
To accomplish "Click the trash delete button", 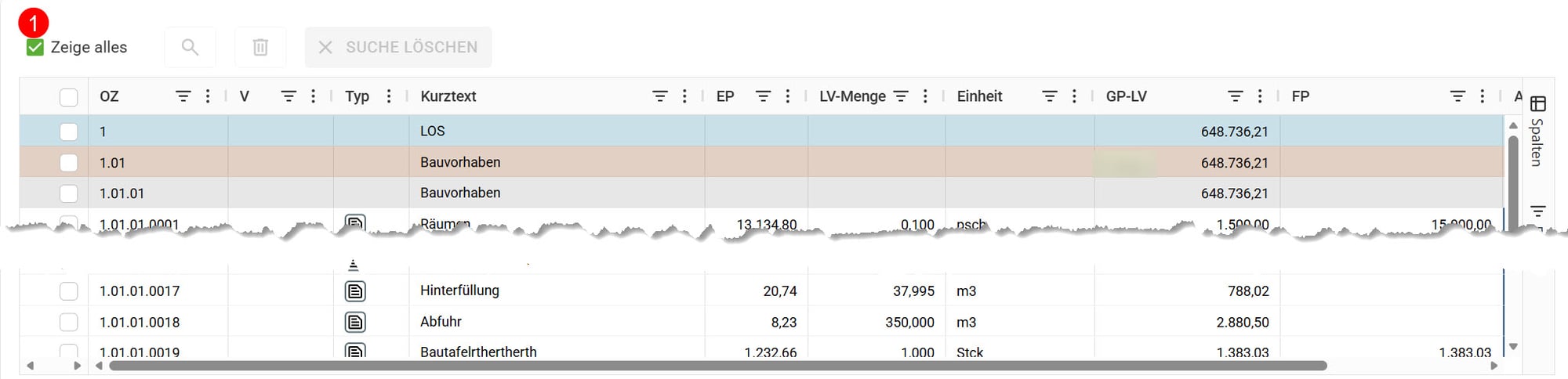I will (x=260, y=47).
